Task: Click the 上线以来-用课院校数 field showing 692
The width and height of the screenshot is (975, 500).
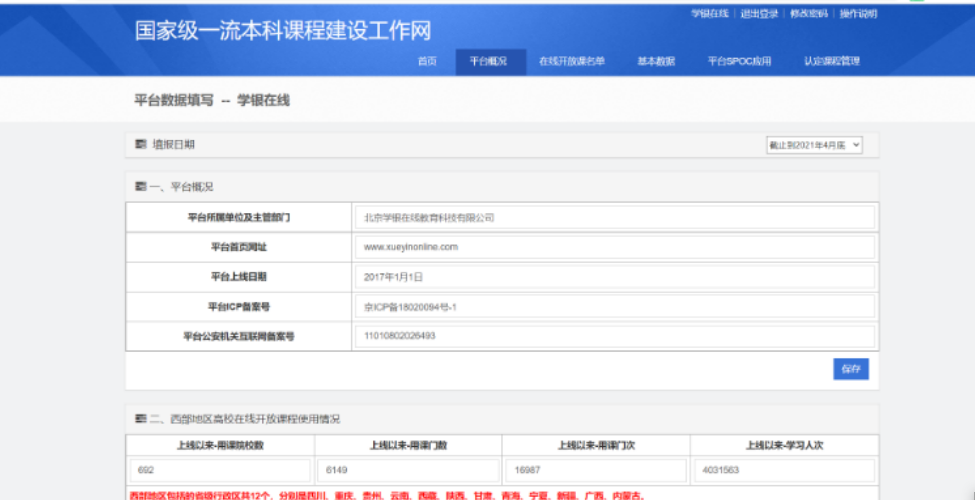Action: (x=219, y=471)
